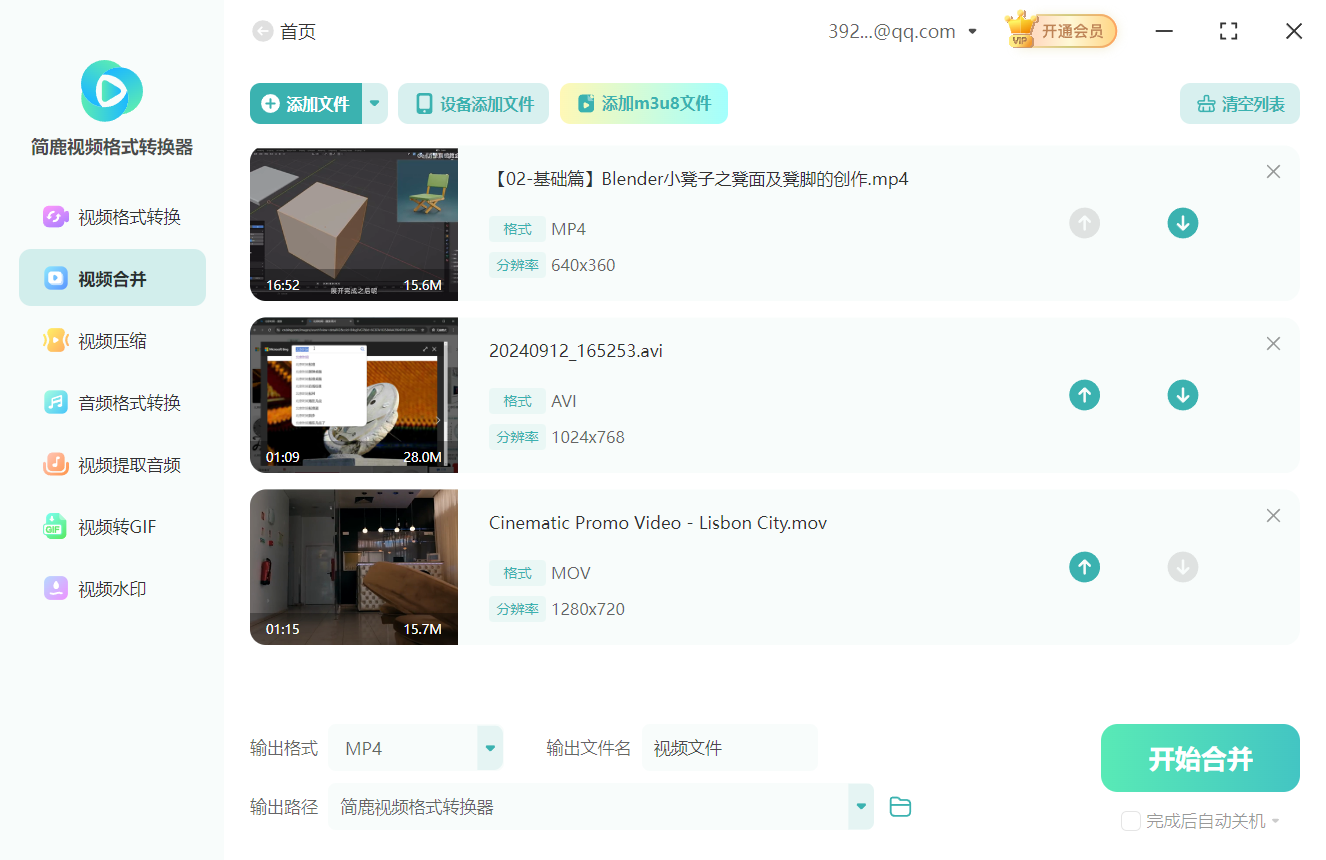The height and width of the screenshot is (860, 1326).
Task: Go to 音频格式转换 section
Action: [112, 403]
